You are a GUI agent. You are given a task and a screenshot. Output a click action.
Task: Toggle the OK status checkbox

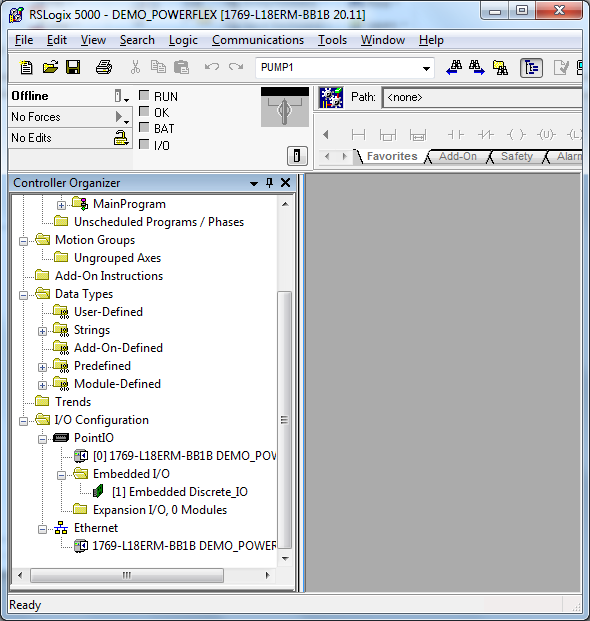(144, 111)
